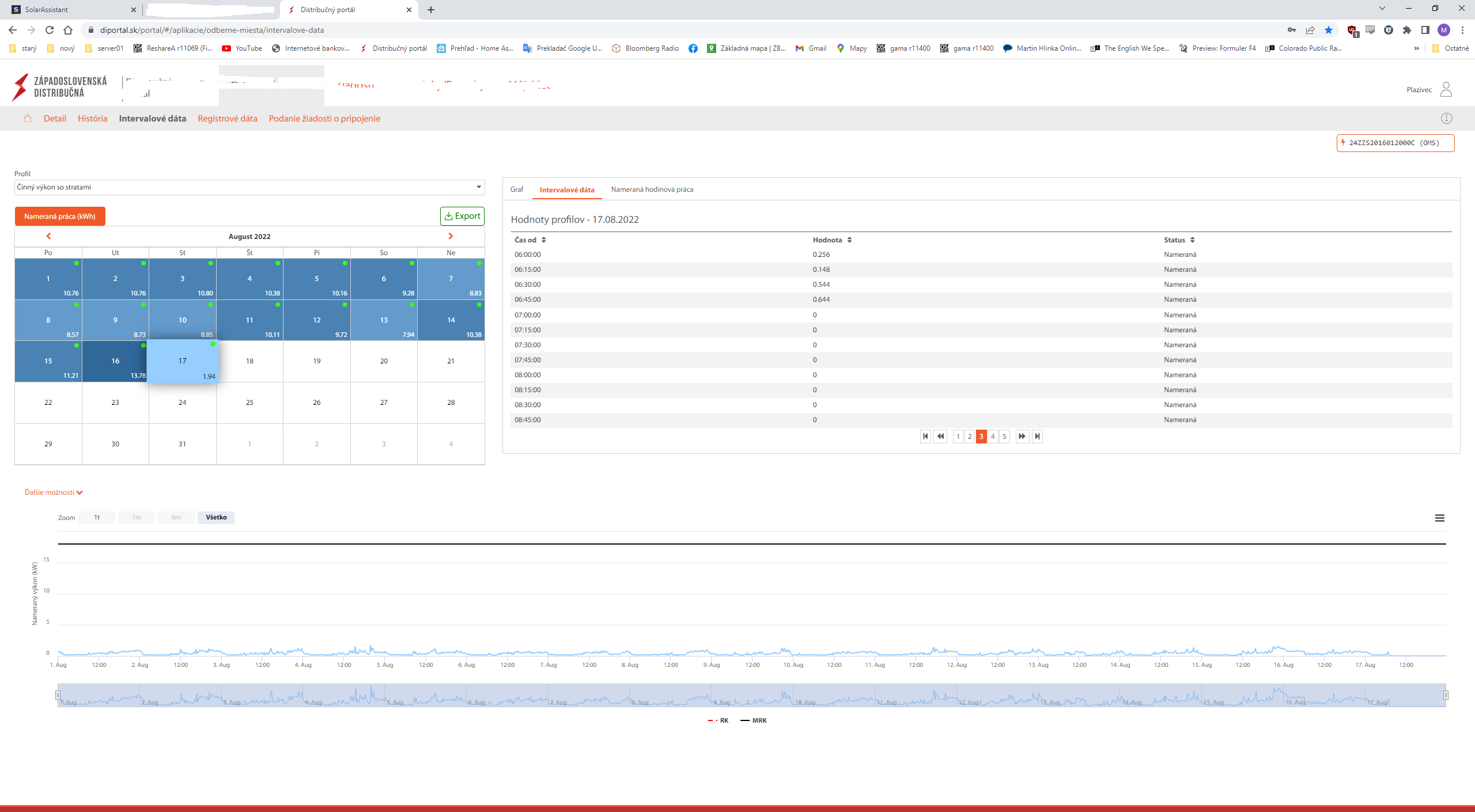Viewport: 1475px width, 812px height.
Task: Open Chrome extensions puzzle icon
Action: (1407, 30)
